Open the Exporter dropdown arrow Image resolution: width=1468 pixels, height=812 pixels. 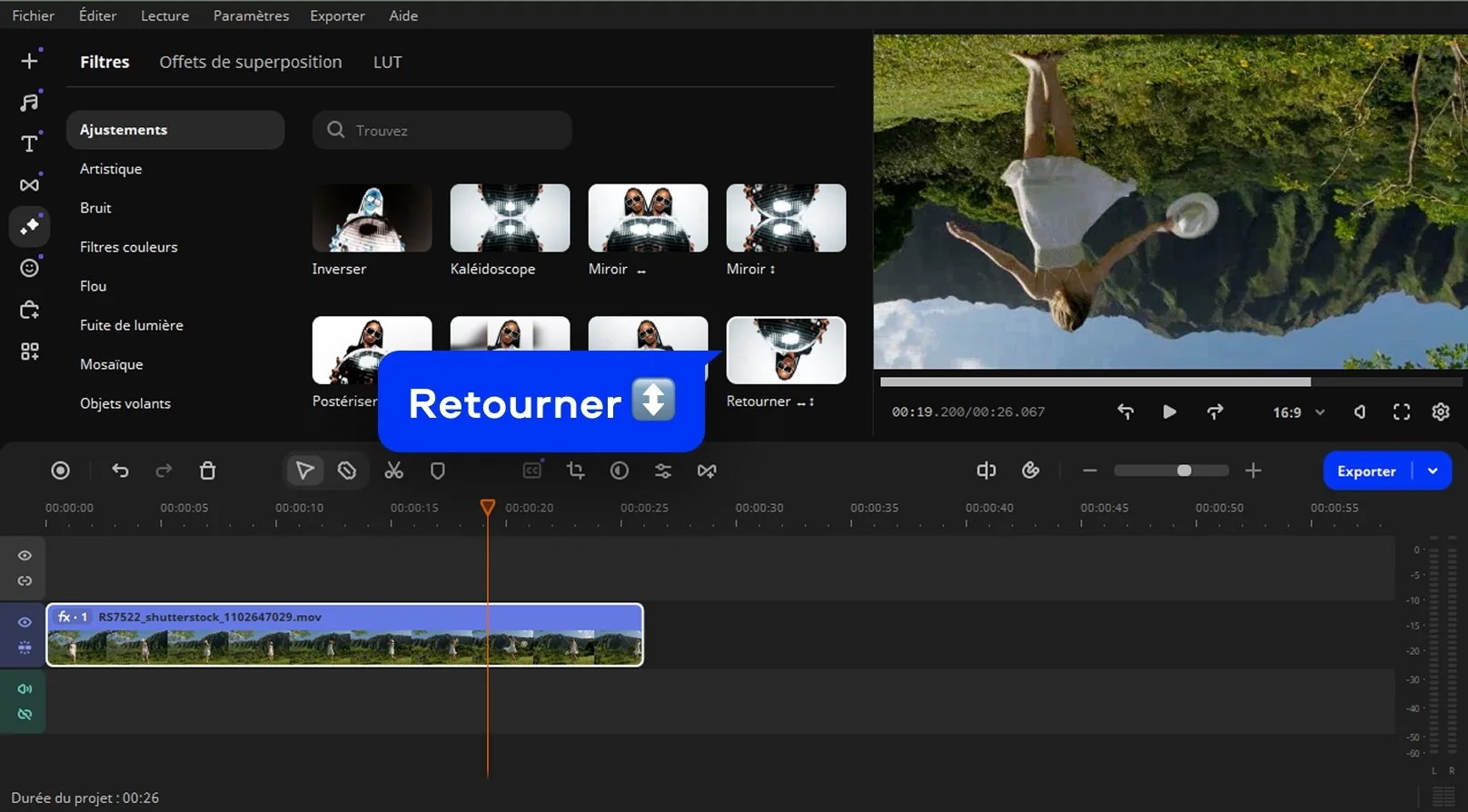(x=1433, y=471)
